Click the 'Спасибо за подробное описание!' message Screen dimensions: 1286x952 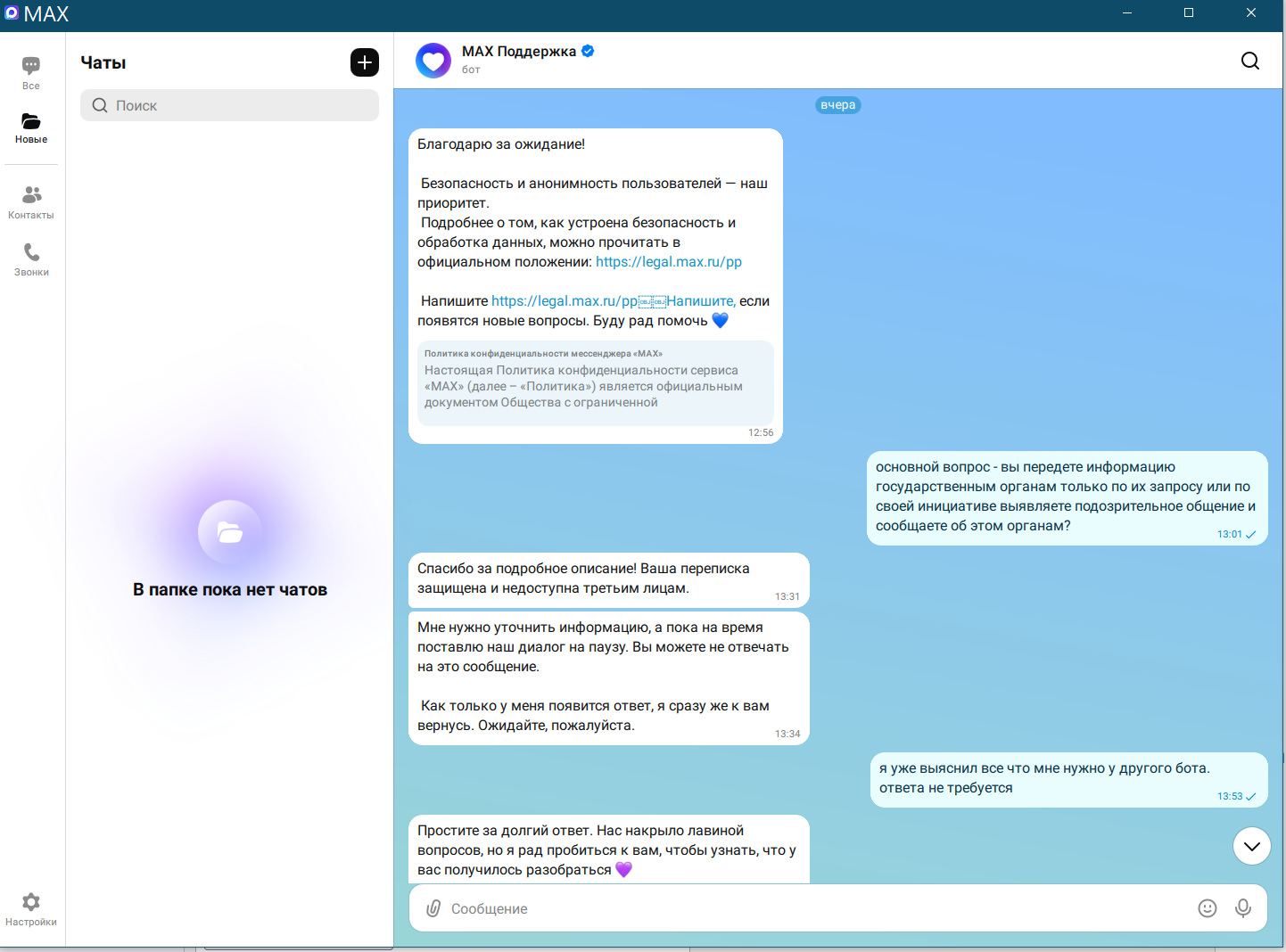pyautogui.click(x=609, y=579)
